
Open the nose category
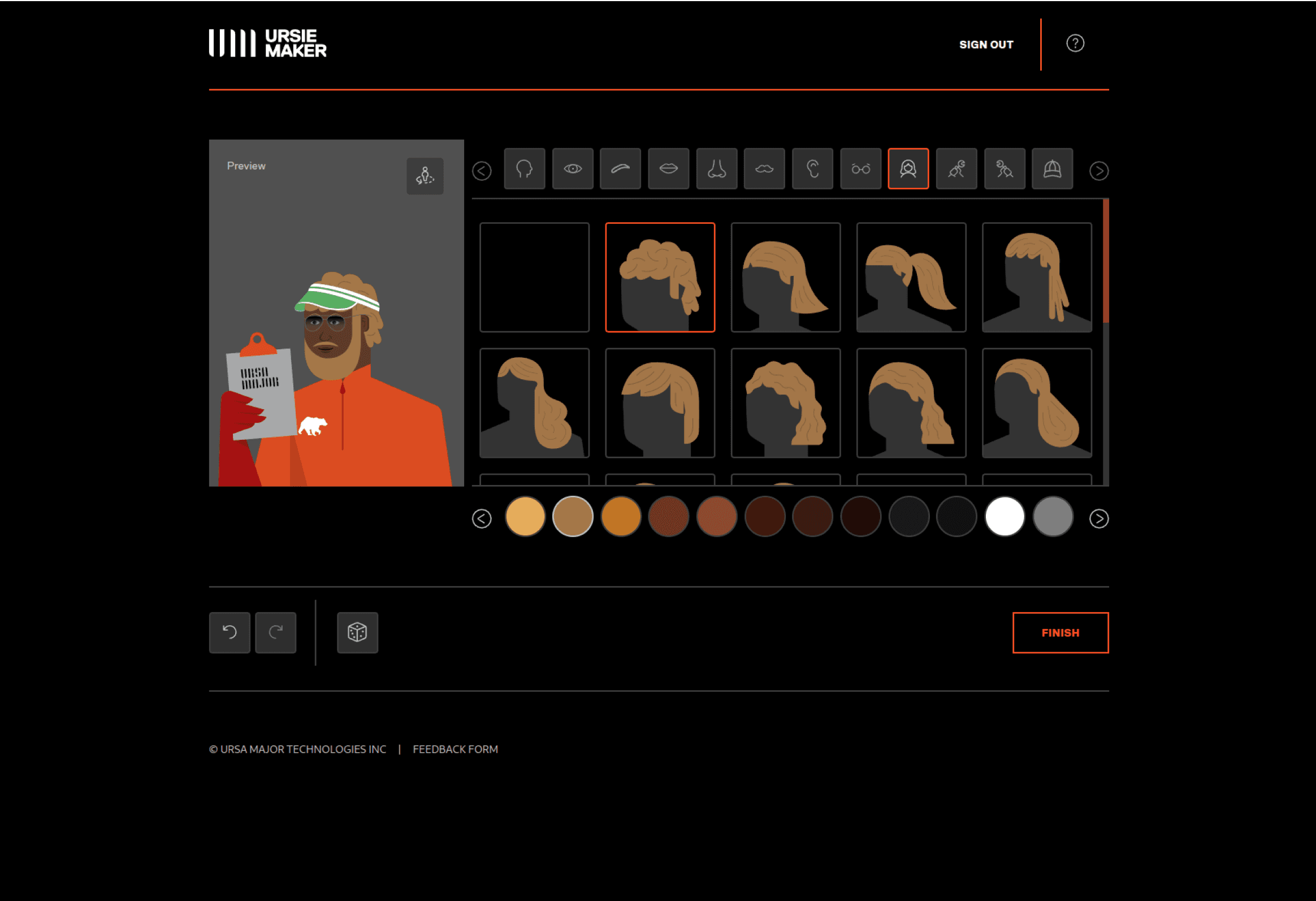tap(716, 169)
